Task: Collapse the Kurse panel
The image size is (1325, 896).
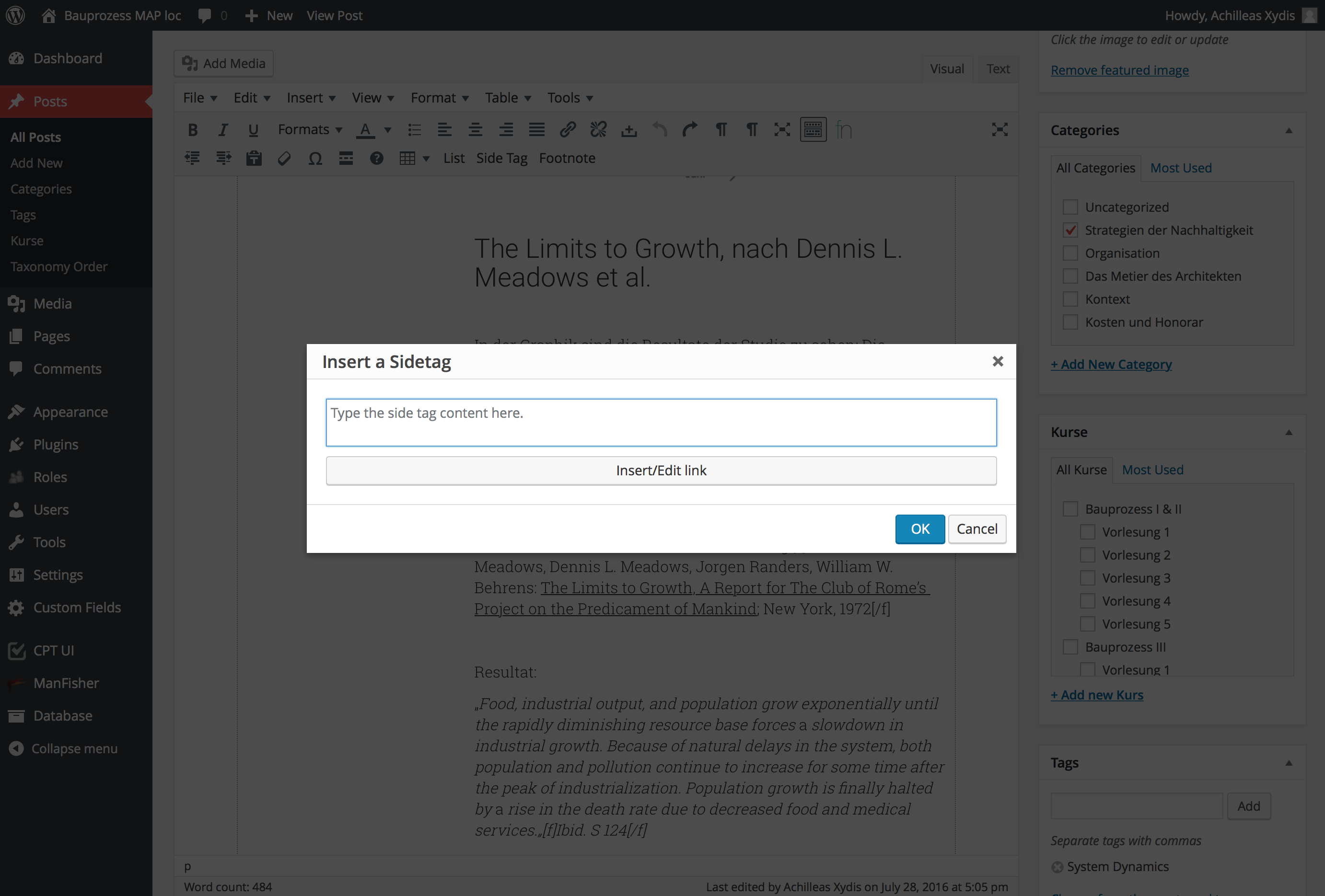Action: [1289, 432]
